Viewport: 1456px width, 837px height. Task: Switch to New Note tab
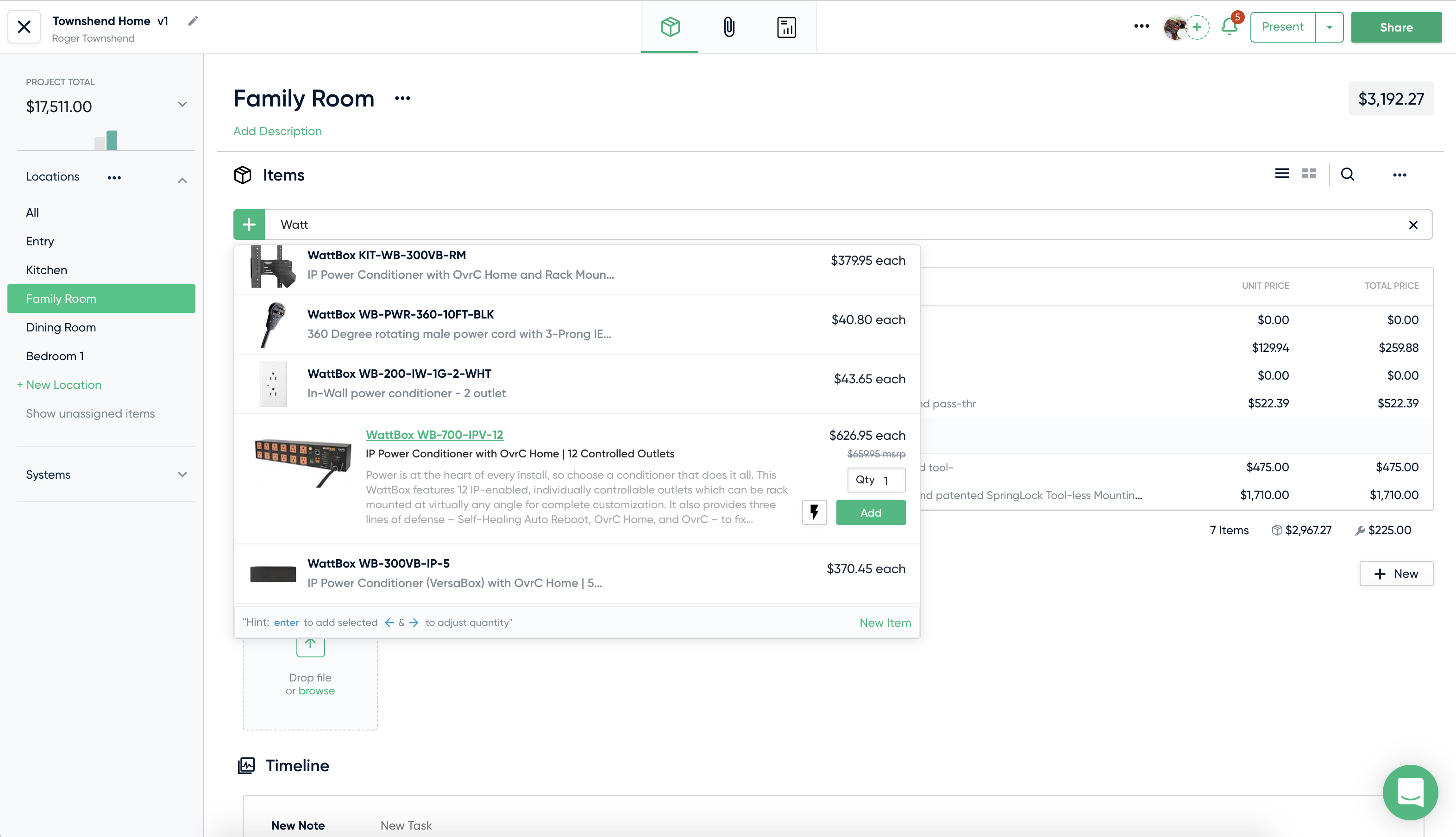pos(298,825)
